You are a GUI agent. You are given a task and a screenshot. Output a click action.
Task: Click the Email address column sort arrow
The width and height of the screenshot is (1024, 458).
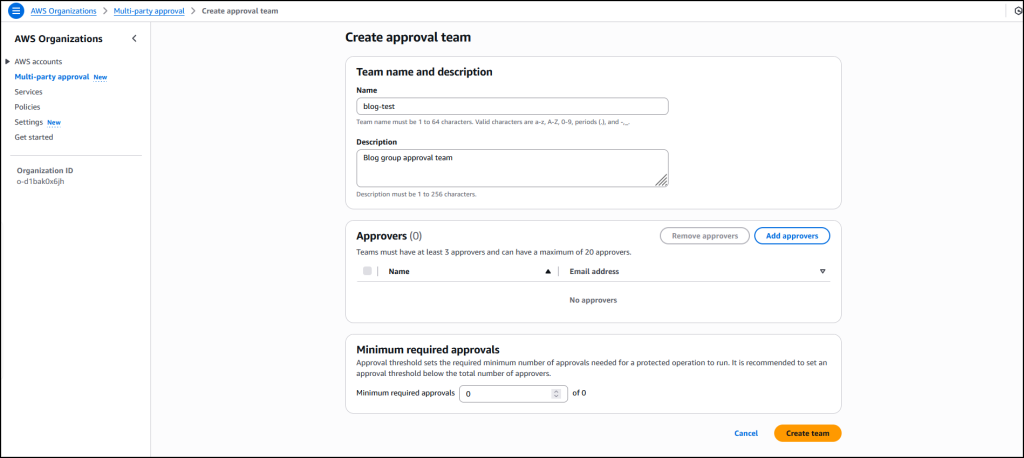(823, 271)
